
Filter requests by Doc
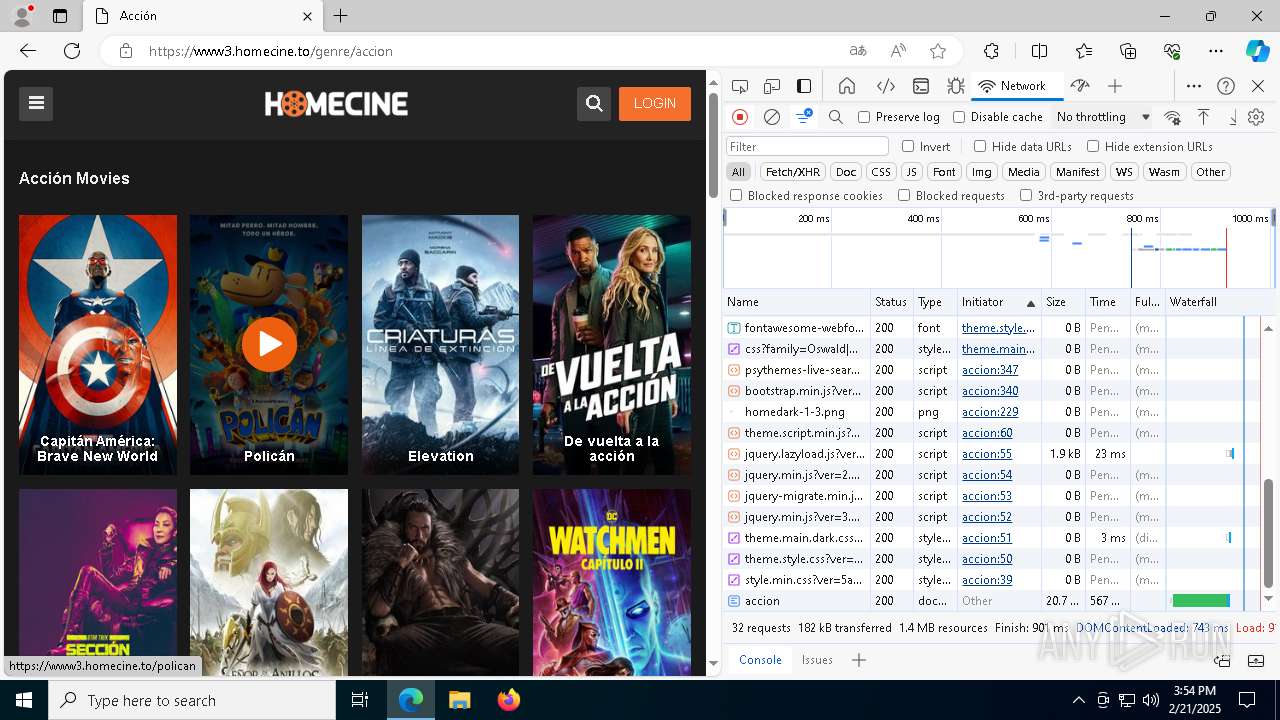[x=846, y=172]
